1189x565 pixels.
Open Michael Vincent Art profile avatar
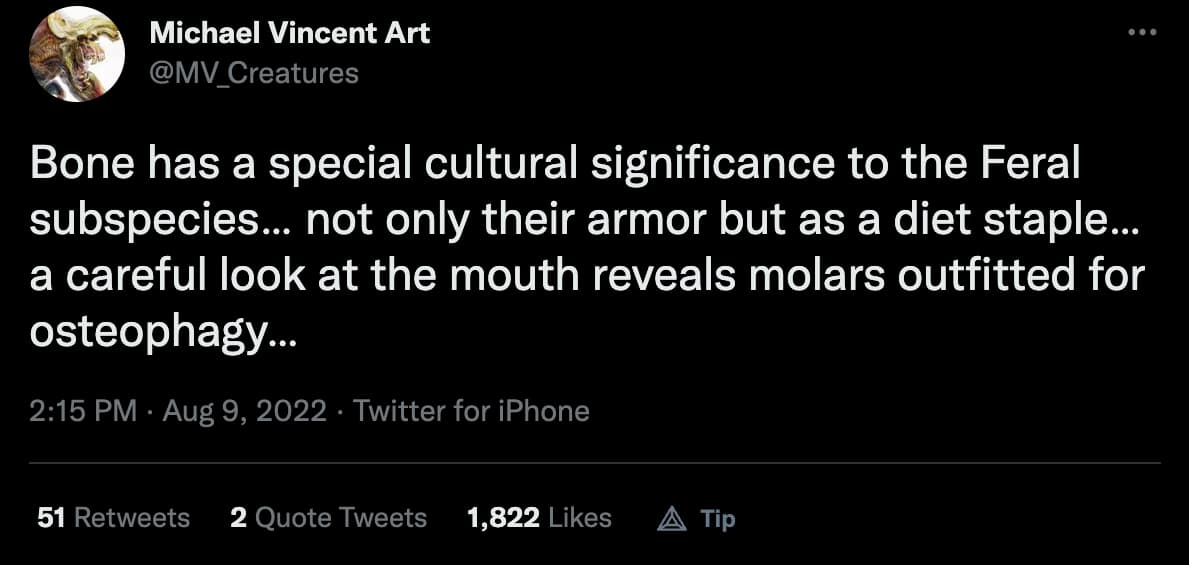click(77, 55)
